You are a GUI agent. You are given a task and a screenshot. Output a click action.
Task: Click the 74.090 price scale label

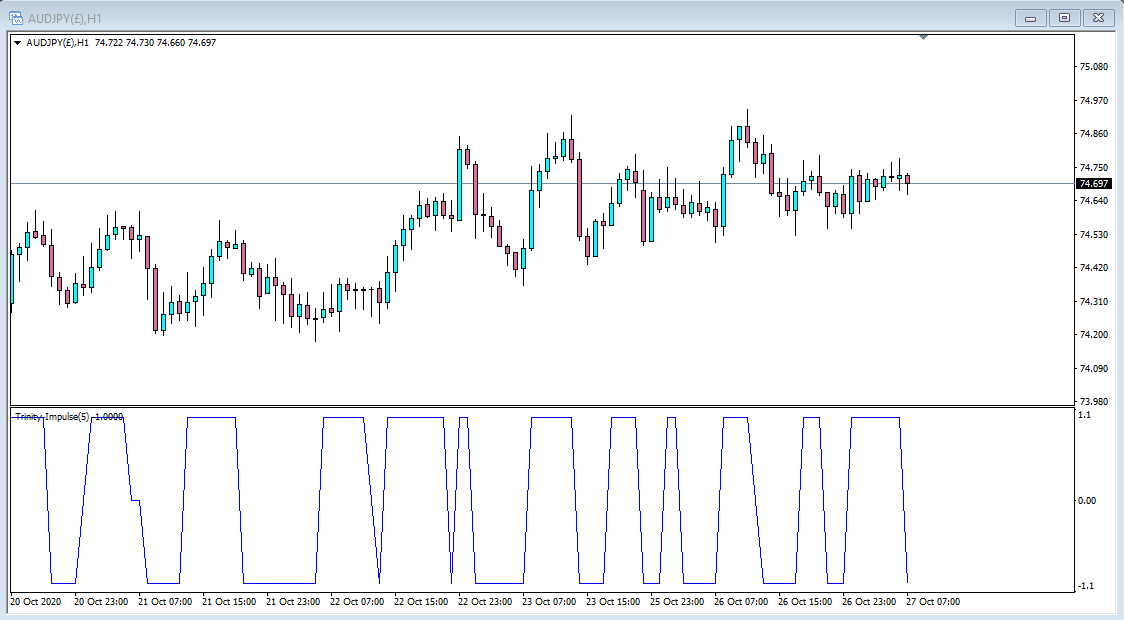pyautogui.click(x=1093, y=368)
